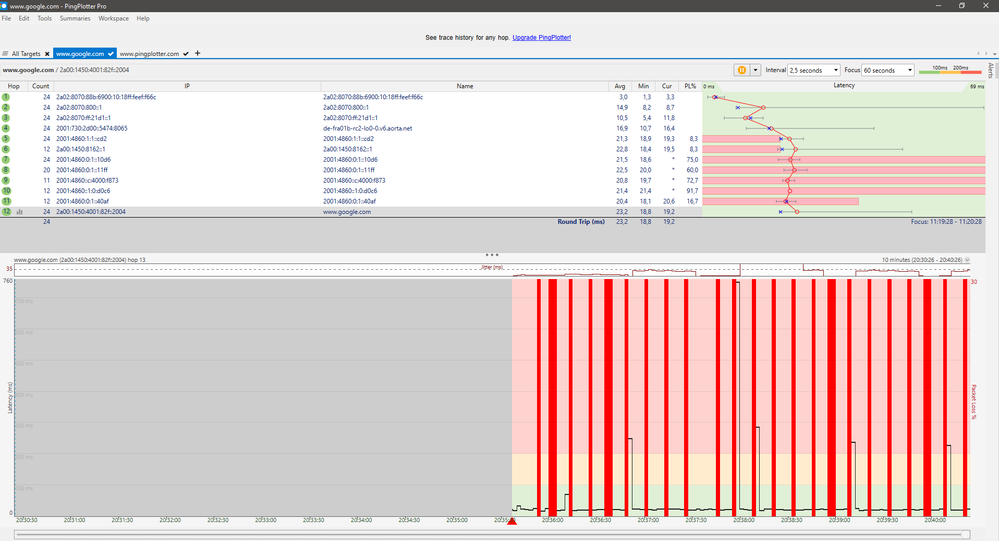The height and width of the screenshot is (541, 999).
Task: Click the hop 1 green circle icon
Action: pos(6,97)
